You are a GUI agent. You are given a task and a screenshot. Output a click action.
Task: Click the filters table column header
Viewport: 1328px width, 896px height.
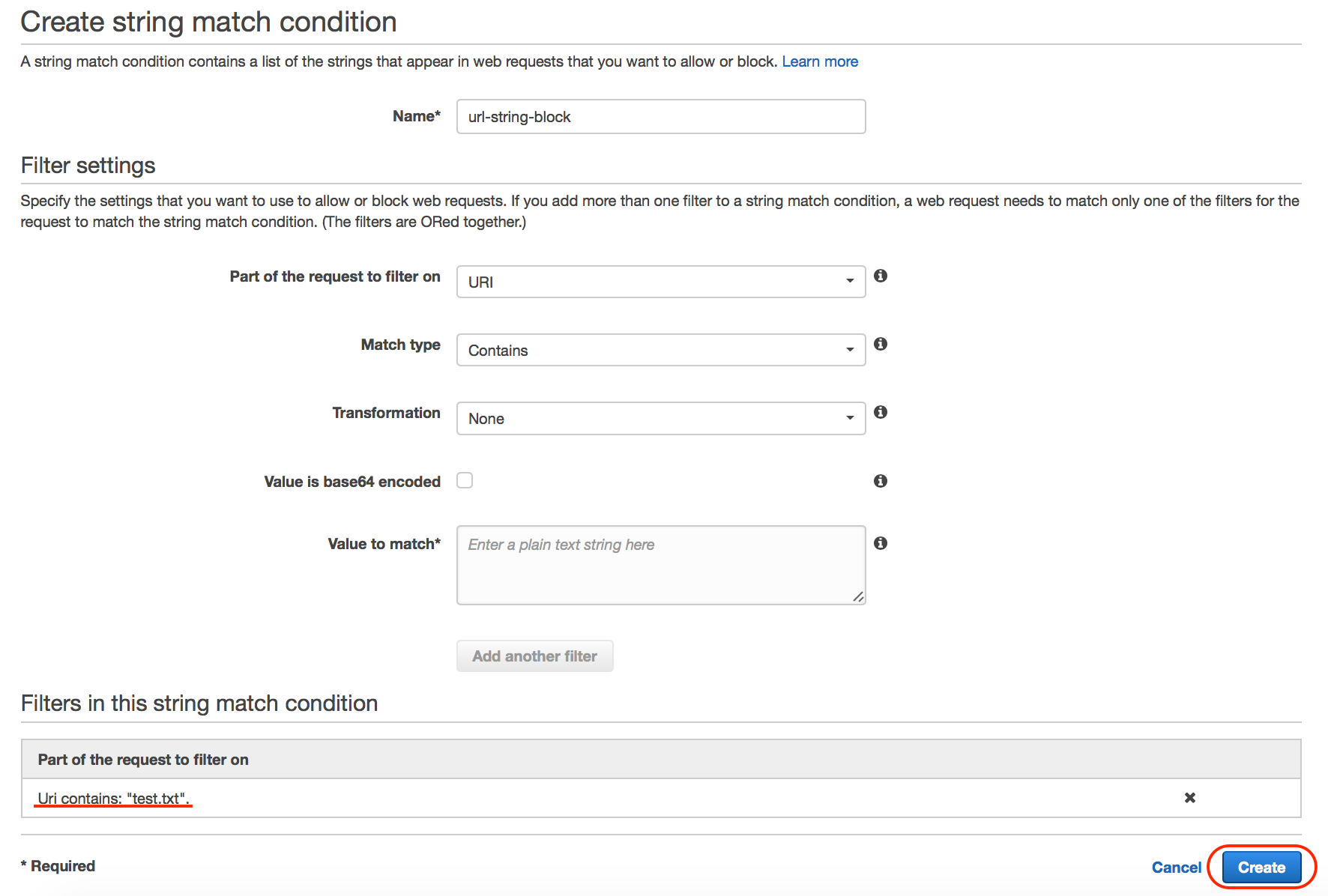coord(143,760)
